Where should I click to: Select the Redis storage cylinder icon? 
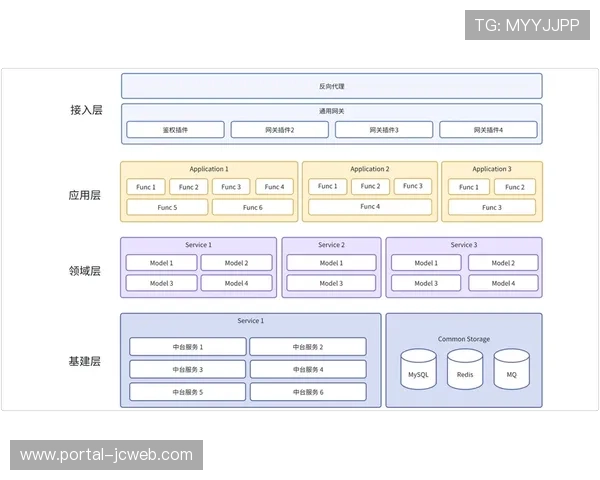(465, 370)
